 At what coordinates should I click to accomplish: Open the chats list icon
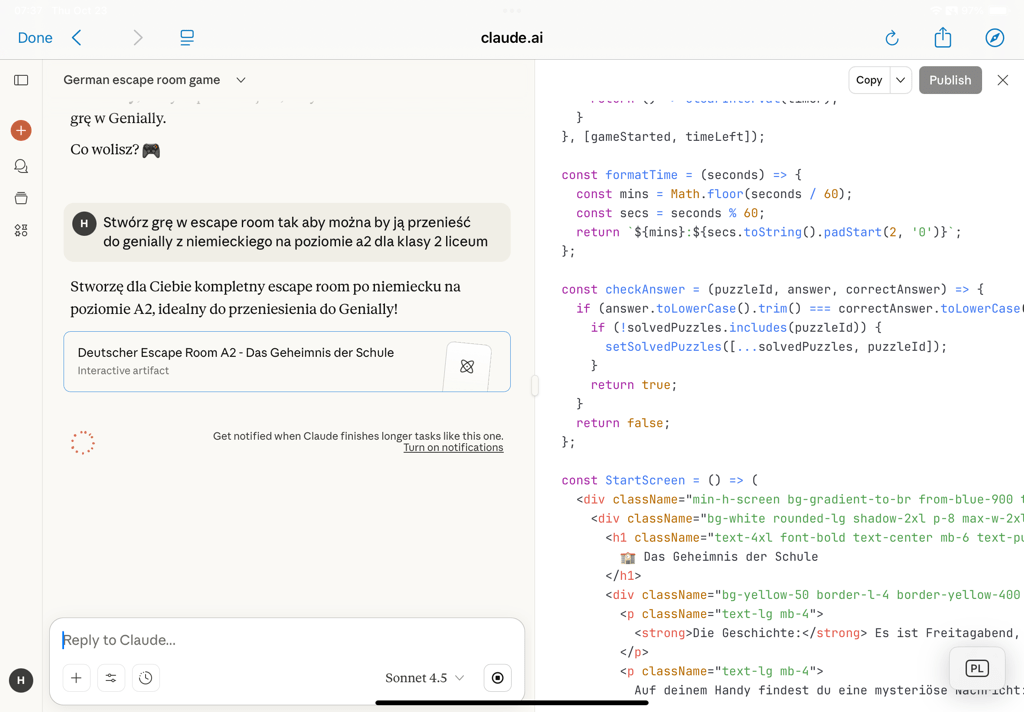click(x=21, y=166)
